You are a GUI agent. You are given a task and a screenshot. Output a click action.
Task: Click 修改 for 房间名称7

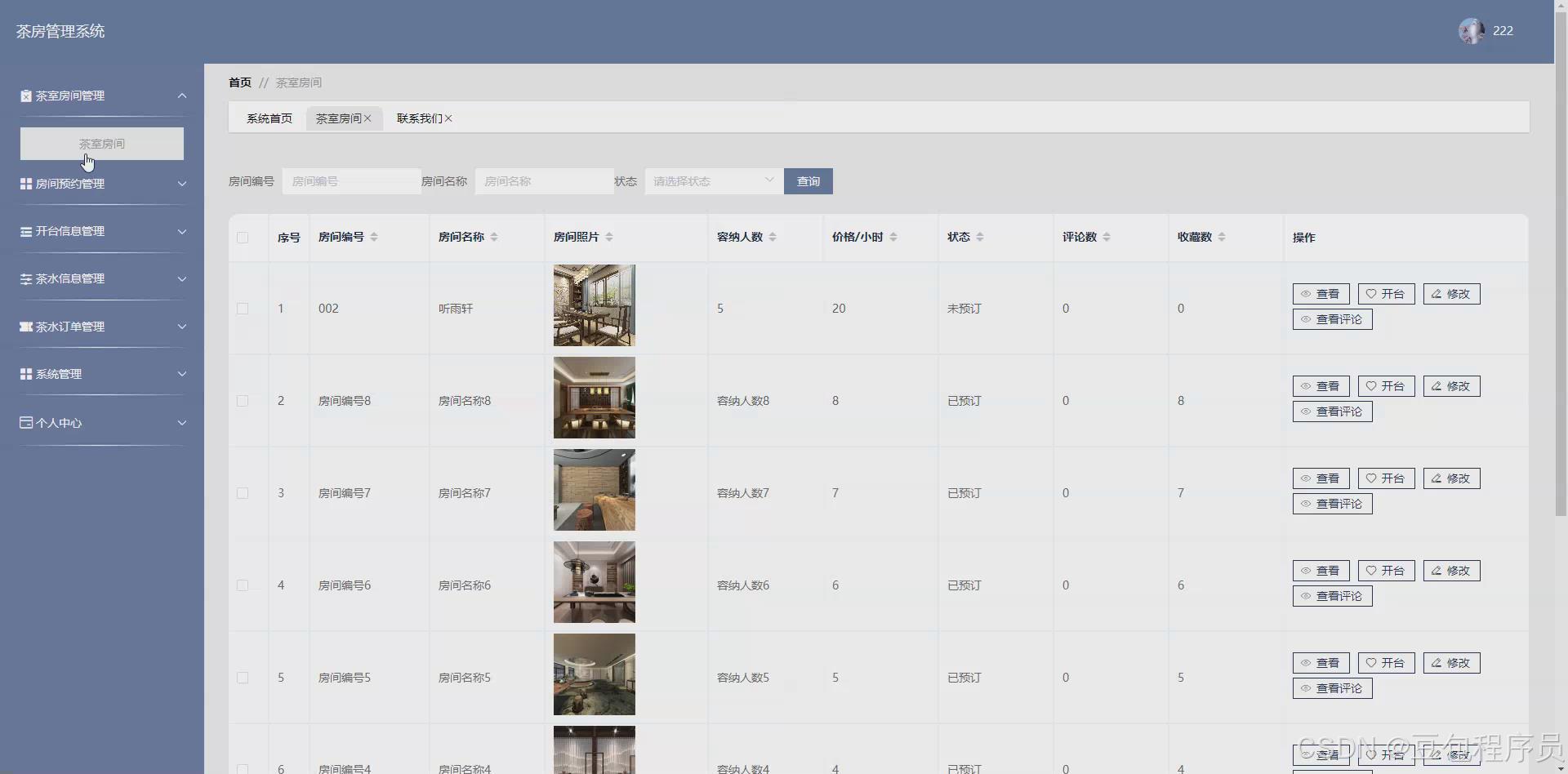click(x=1452, y=478)
